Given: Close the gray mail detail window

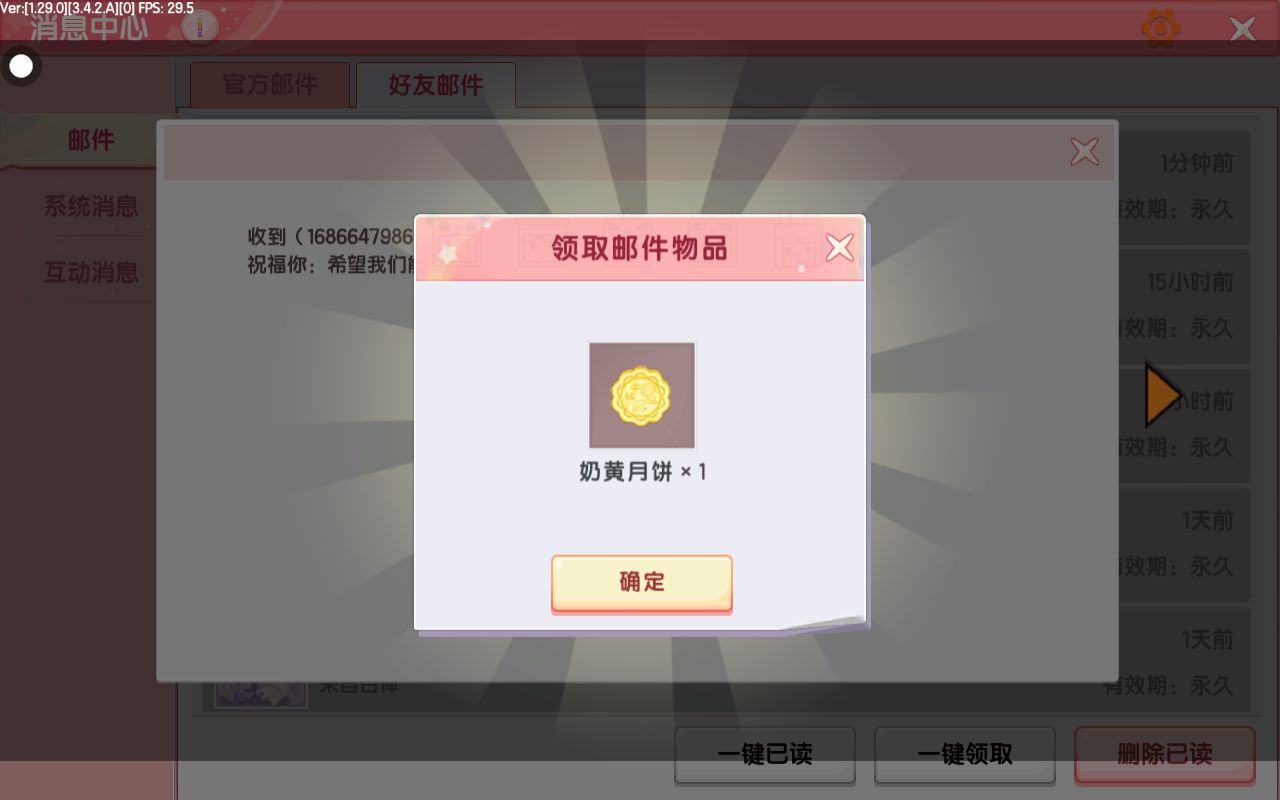Looking at the screenshot, I should (x=1085, y=152).
